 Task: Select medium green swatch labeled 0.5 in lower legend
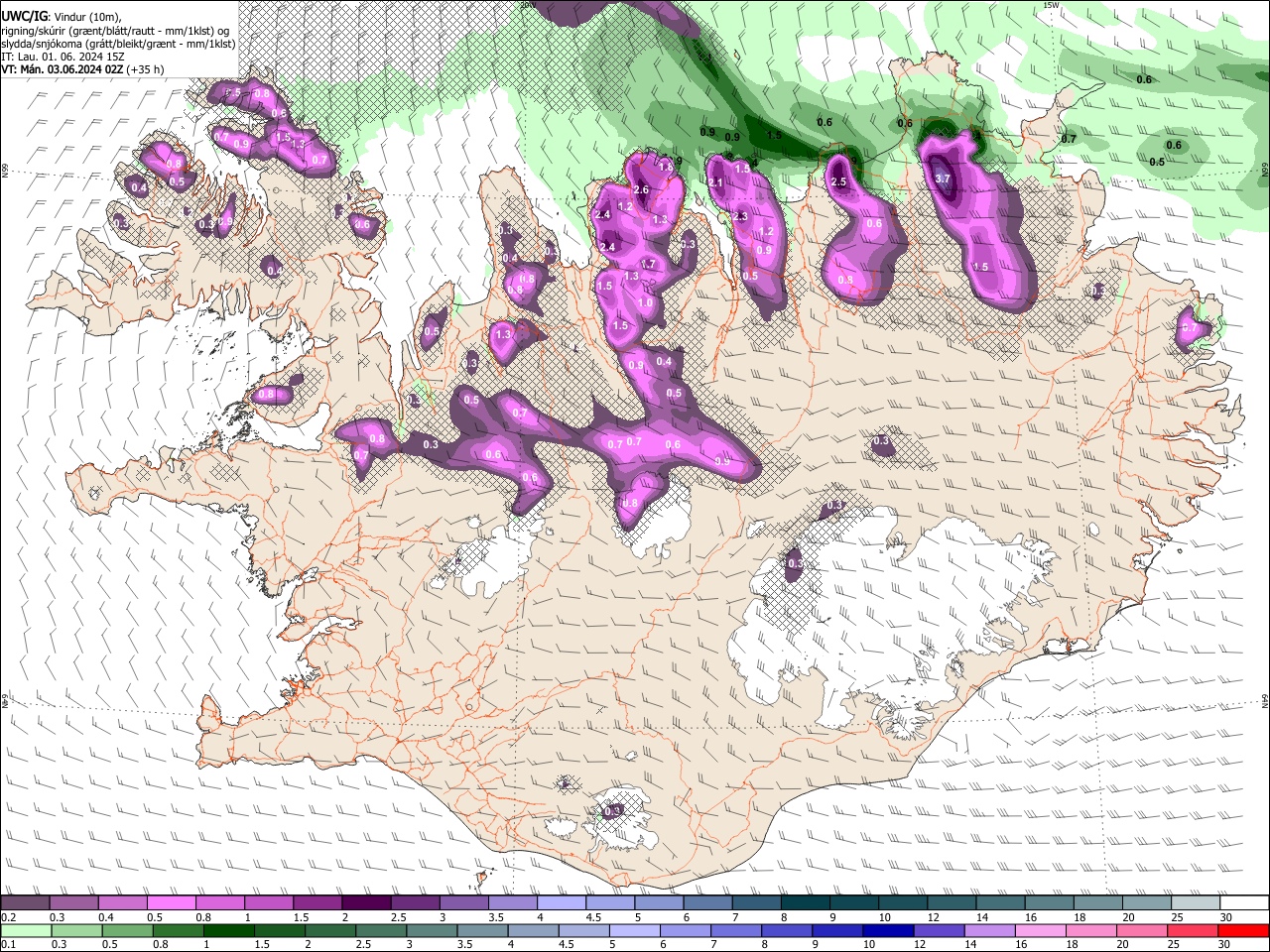point(128,930)
